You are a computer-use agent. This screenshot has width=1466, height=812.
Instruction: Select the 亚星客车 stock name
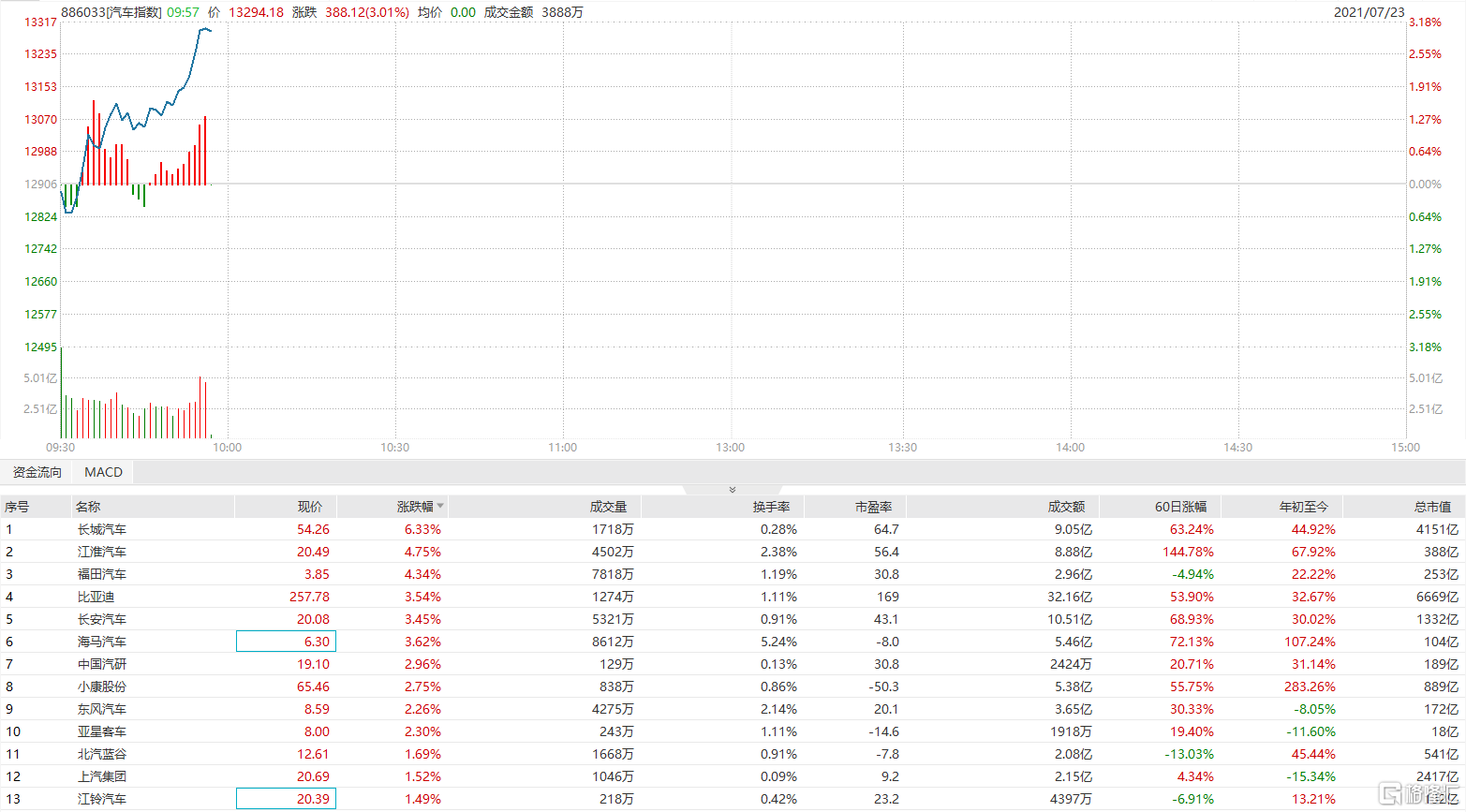101,731
